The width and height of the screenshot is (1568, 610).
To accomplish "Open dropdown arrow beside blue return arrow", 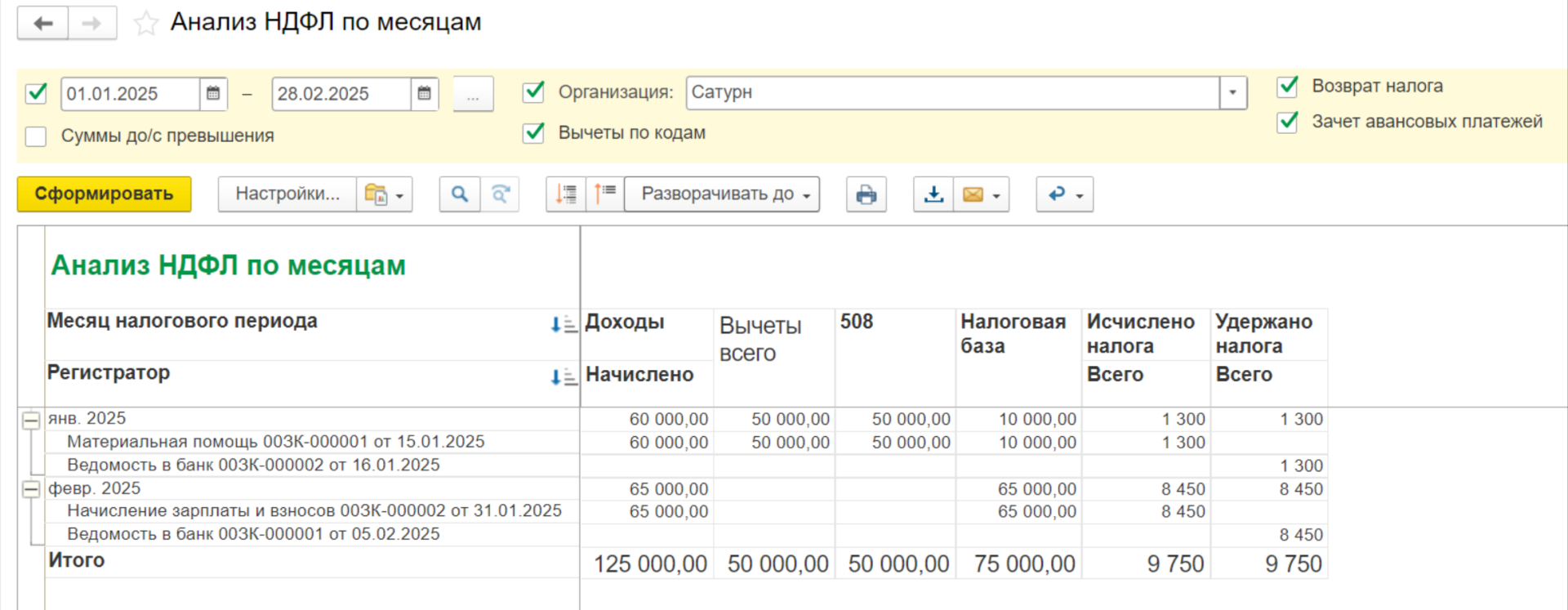I will tap(1080, 196).
